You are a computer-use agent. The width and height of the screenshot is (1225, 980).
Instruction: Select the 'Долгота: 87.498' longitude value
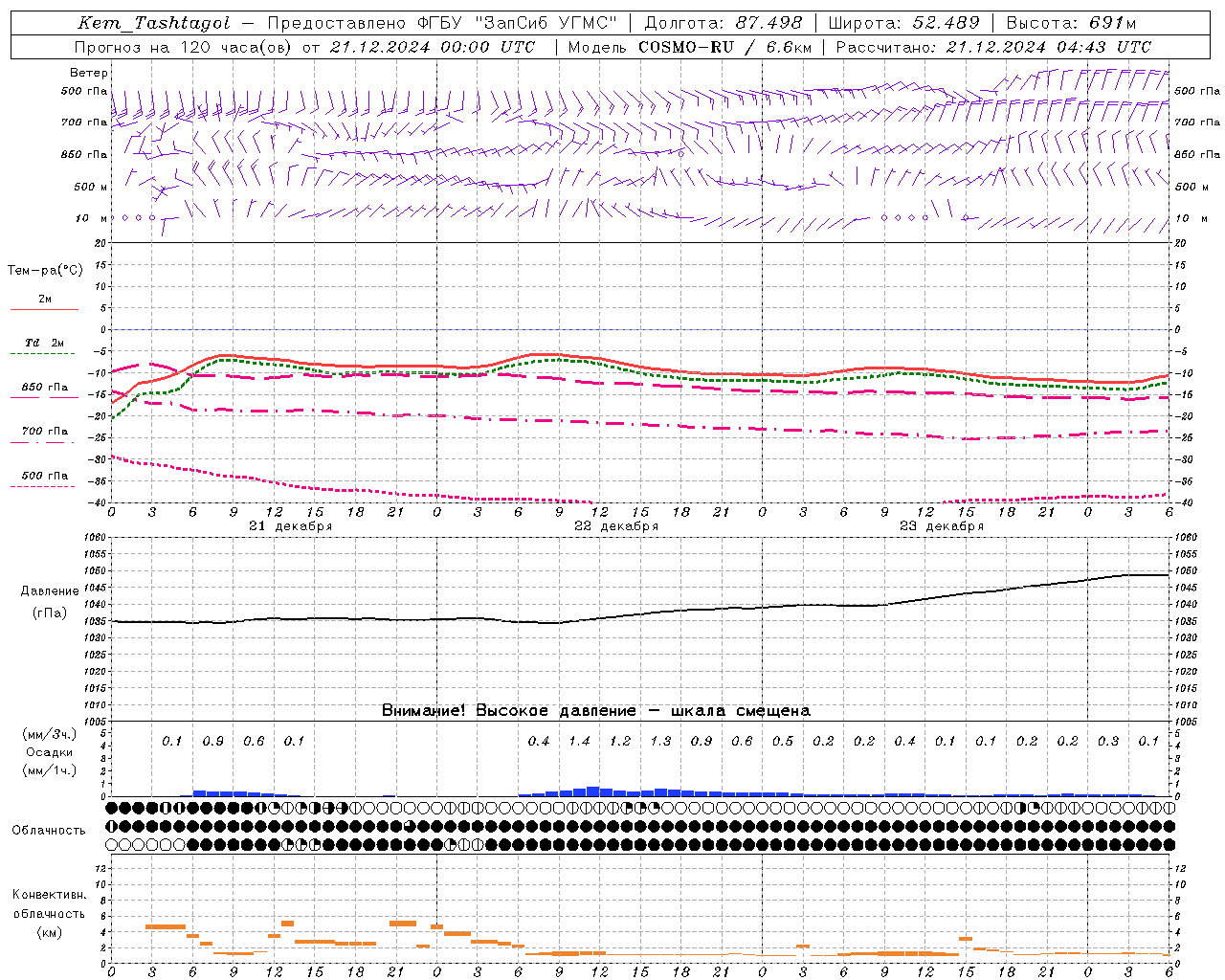[724, 23]
